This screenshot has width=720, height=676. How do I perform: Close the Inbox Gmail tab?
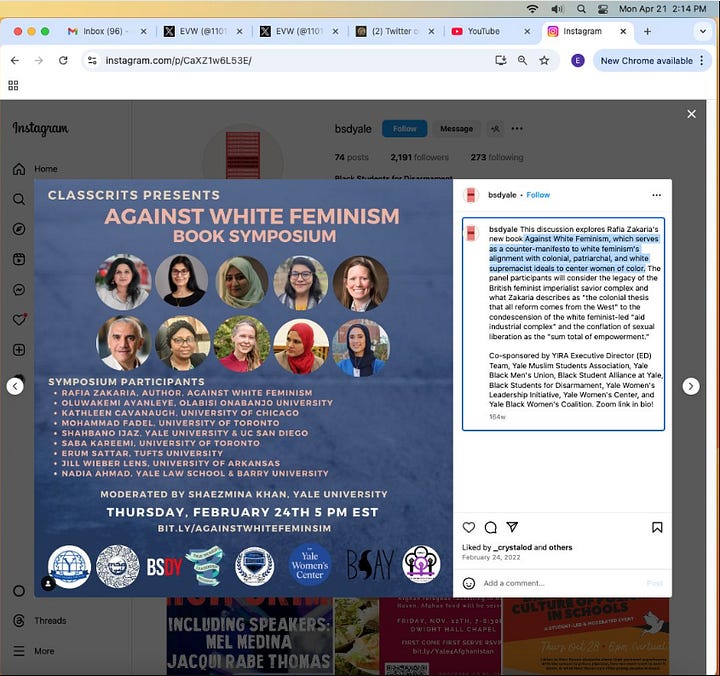tap(144, 31)
